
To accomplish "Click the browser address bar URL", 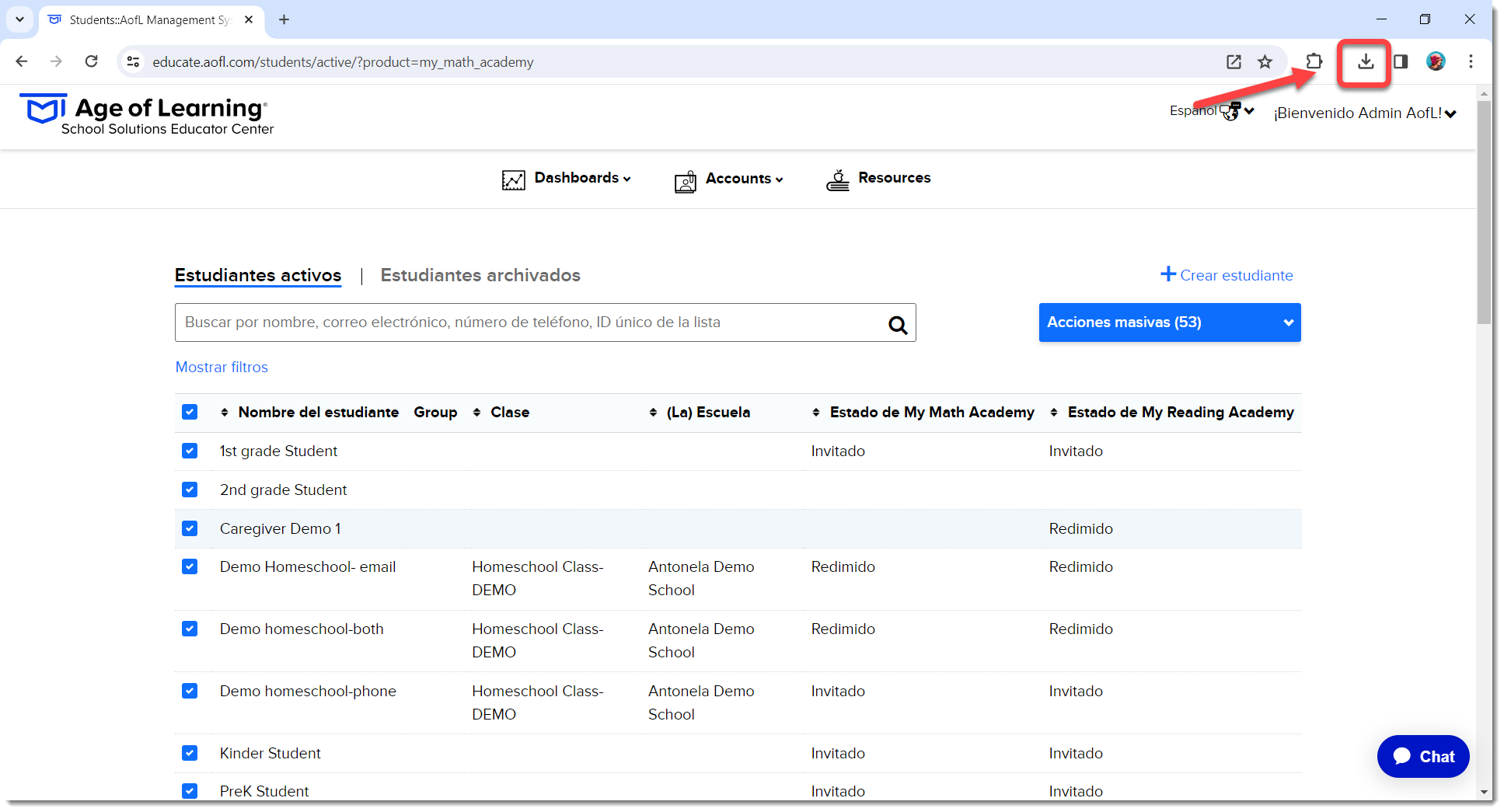I will pyautogui.click(x=343, y=62).
